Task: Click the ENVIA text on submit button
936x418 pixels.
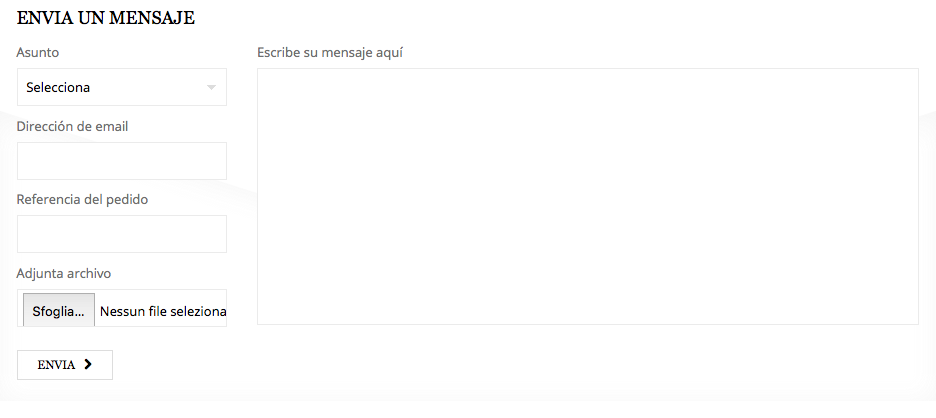Action: [56, 365]
